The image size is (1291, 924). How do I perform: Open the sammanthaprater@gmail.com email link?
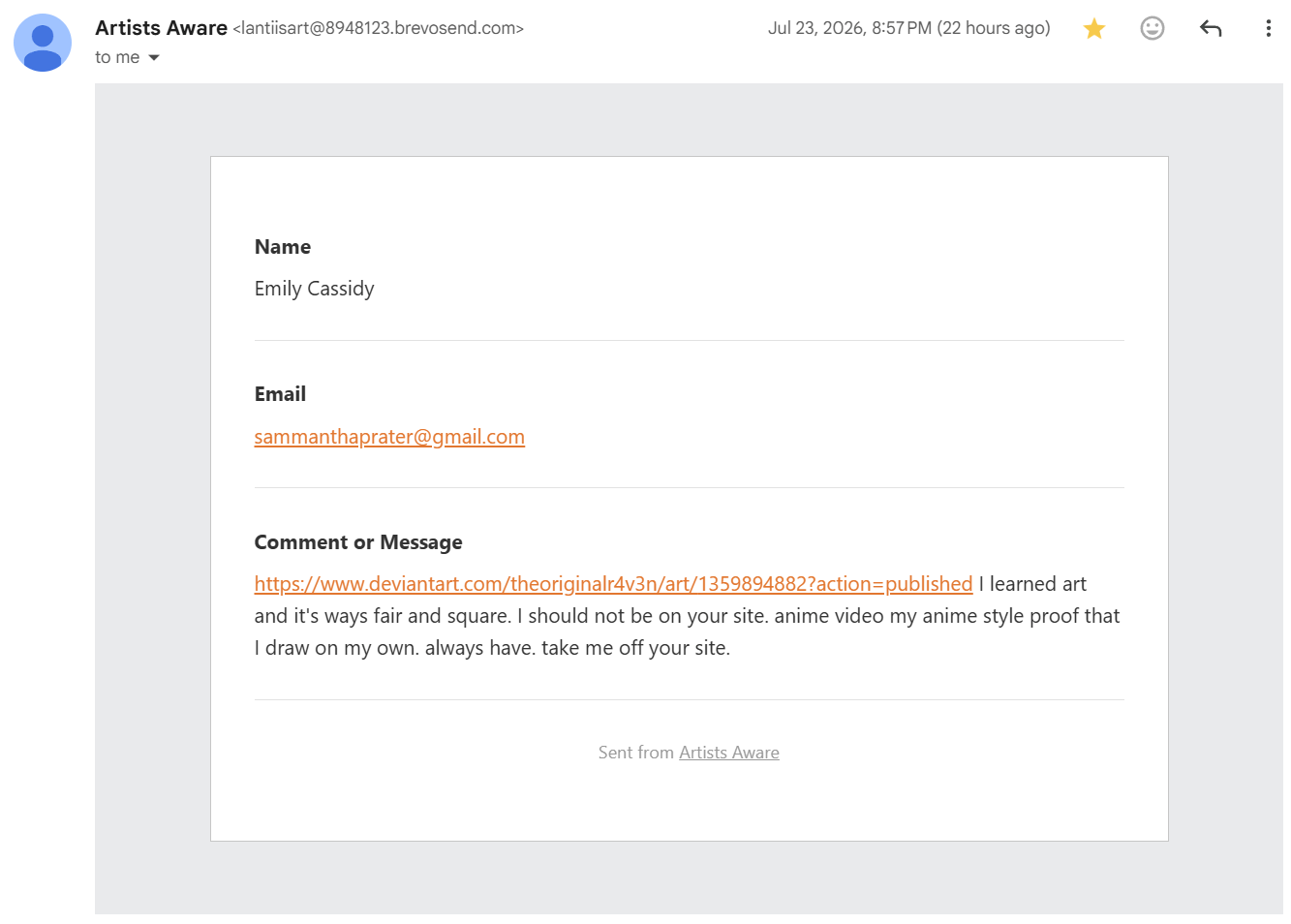tap(389, 437)
